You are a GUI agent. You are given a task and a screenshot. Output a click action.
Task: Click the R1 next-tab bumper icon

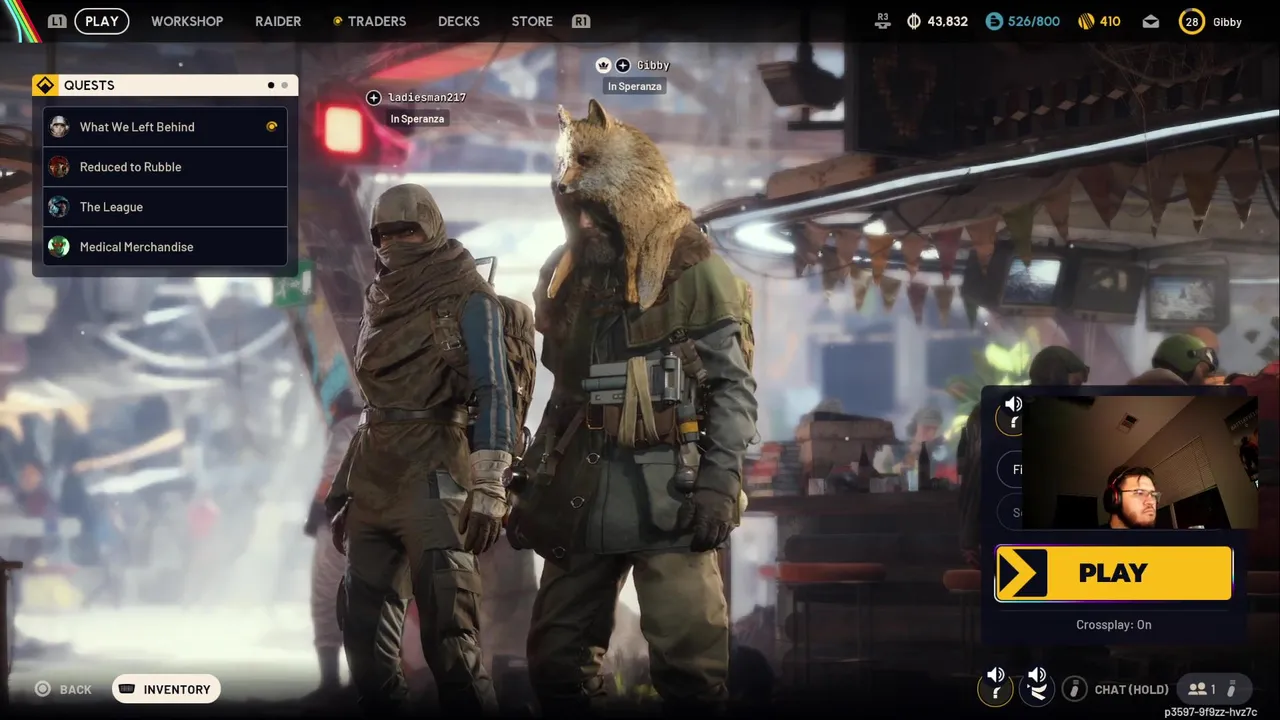581,21
